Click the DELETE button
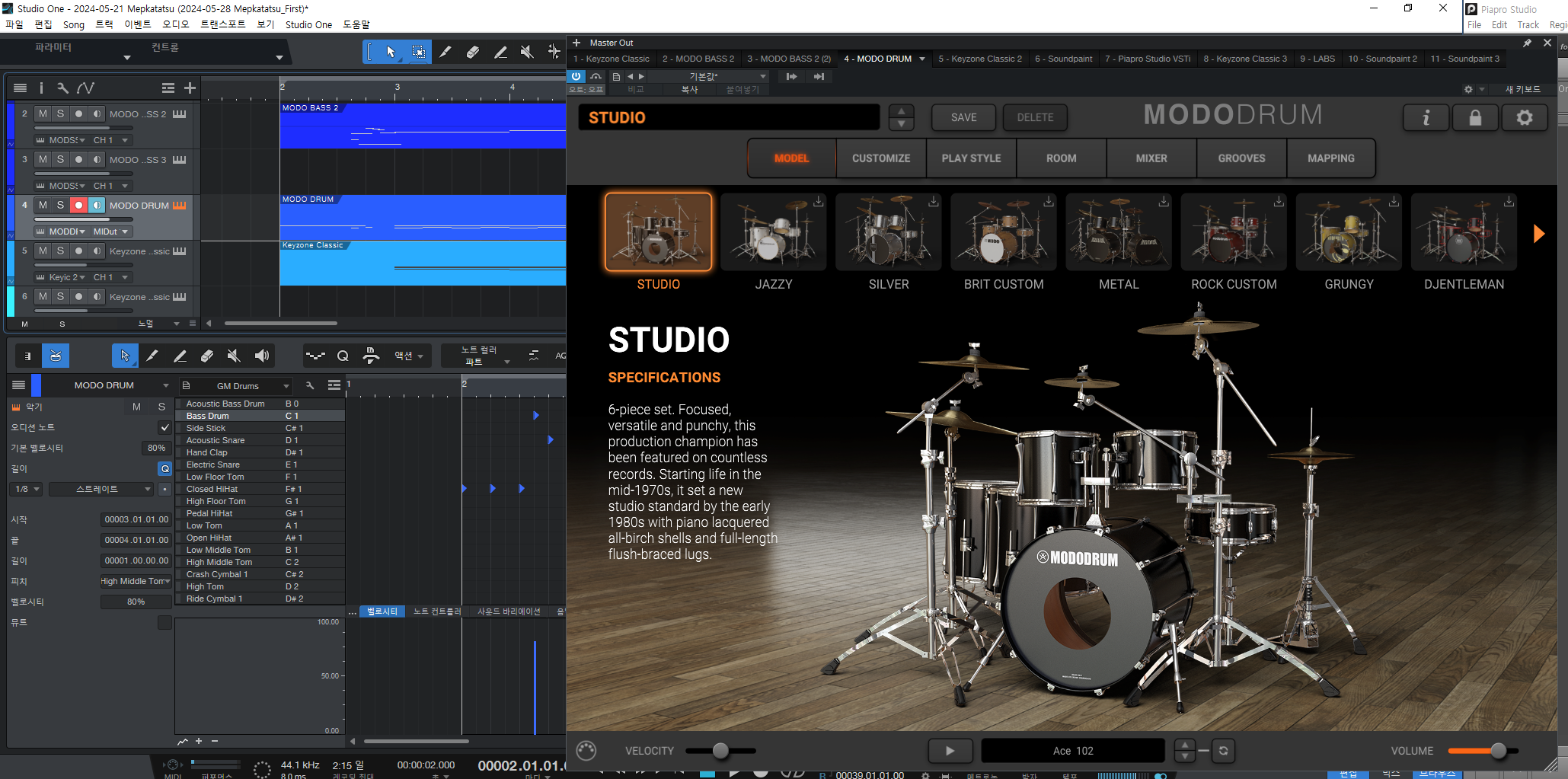 (x=1035, y=117)
